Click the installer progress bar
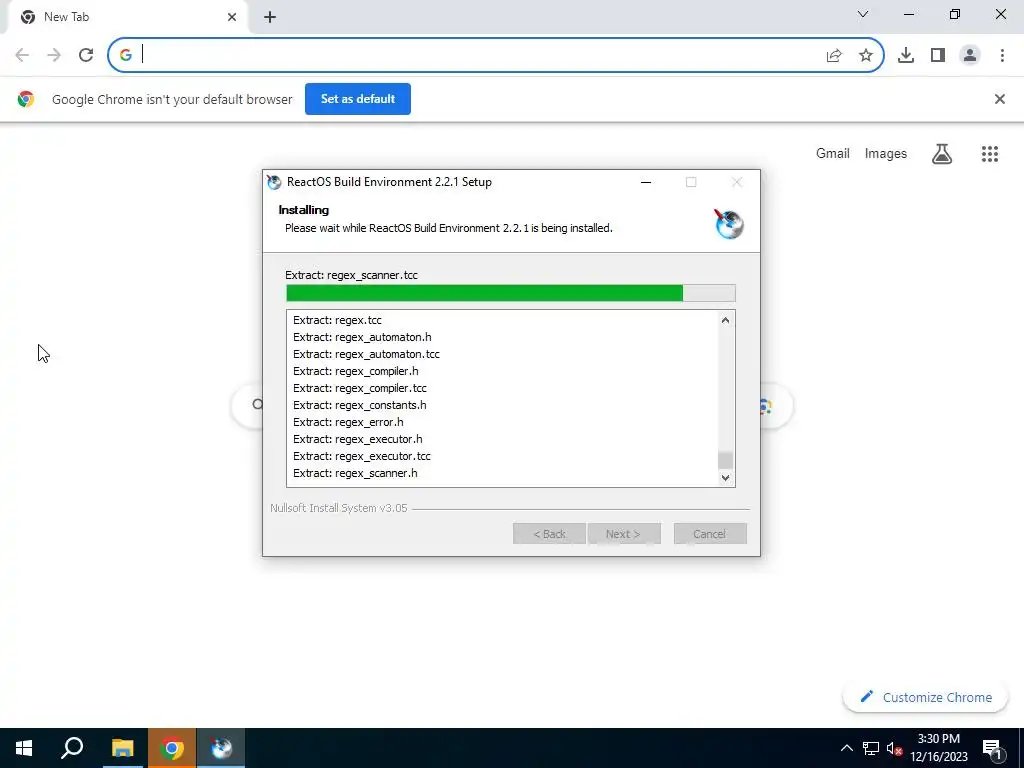The image size is (1024, 768). 511,293
